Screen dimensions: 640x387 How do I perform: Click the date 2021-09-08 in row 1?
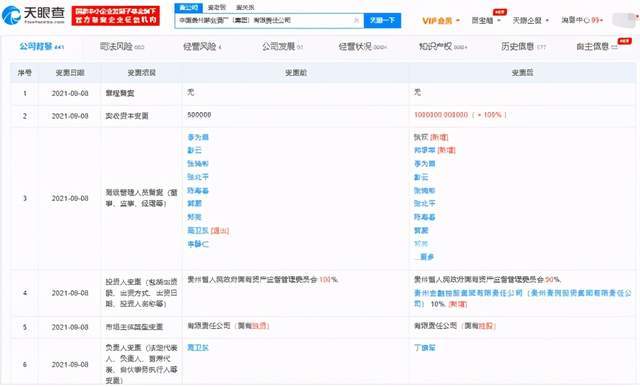pyautogui.click(x=70, y=93)
